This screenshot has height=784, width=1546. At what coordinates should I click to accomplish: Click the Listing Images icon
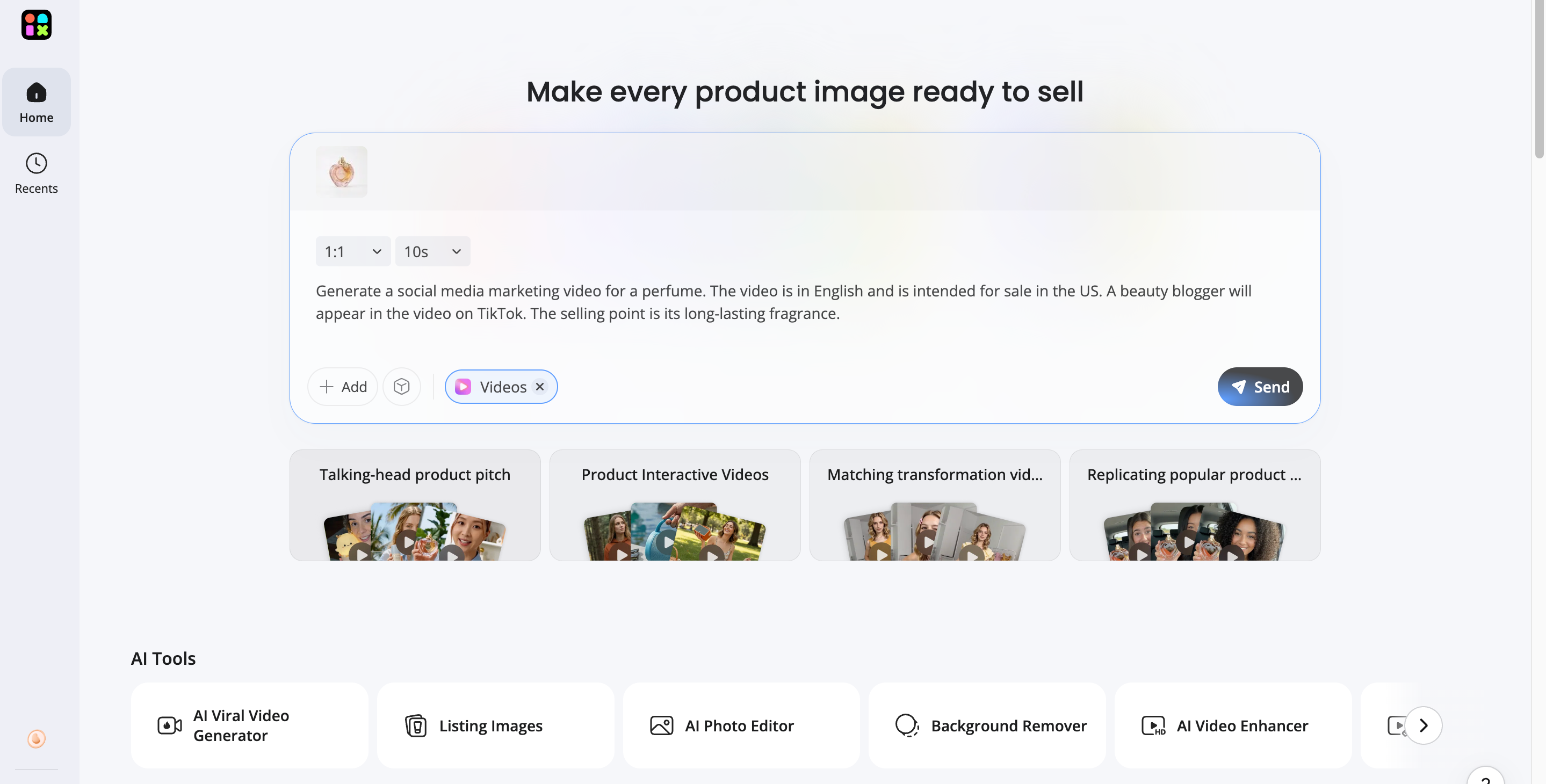click(415, 725)
